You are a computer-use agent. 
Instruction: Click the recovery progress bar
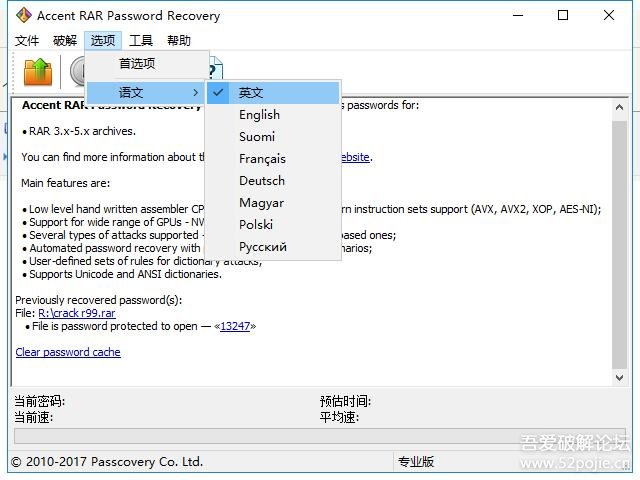pyautogui.click(x=320, y=436)
